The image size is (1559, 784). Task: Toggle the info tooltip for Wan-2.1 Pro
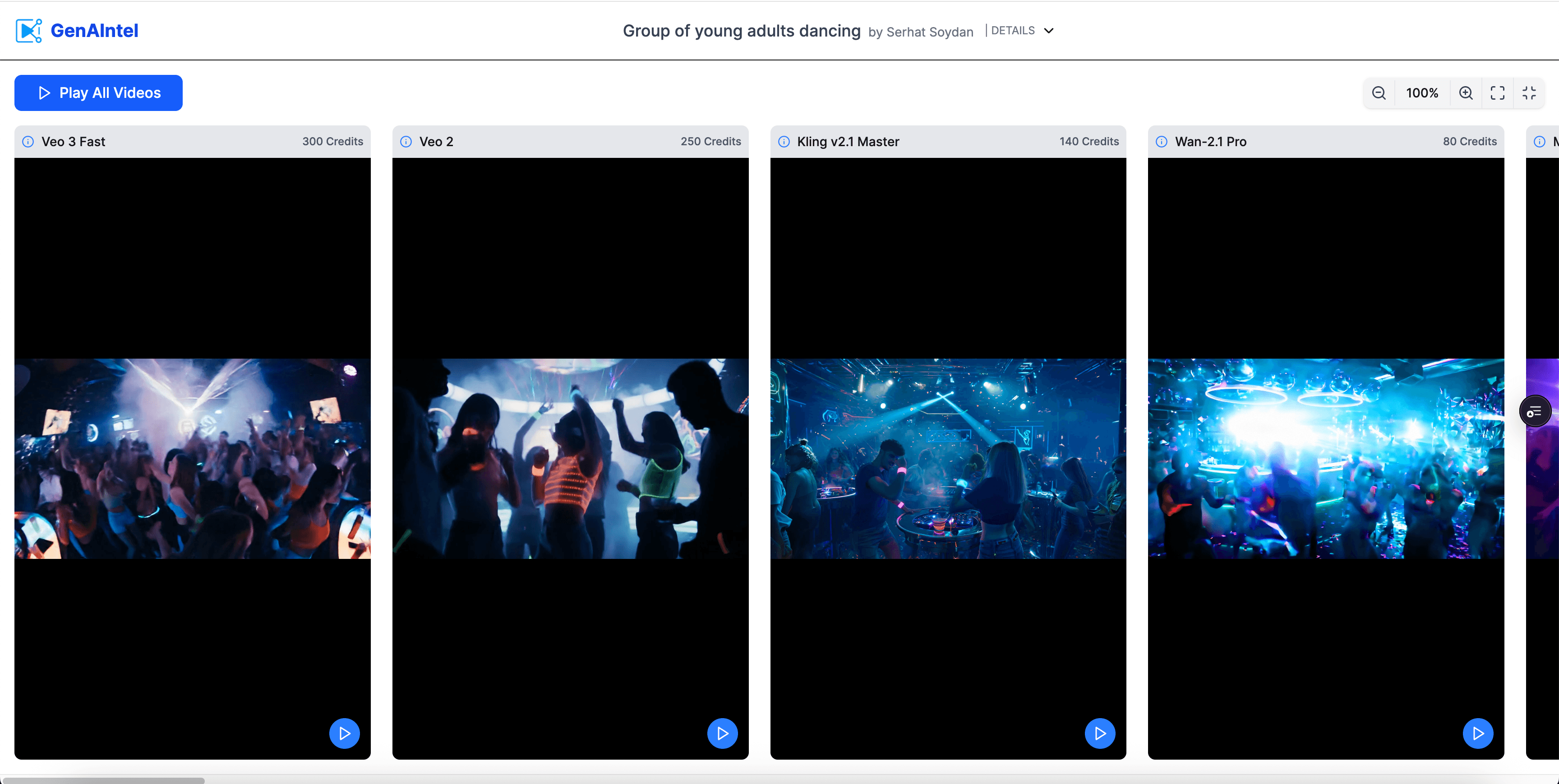coord(1162,141)
